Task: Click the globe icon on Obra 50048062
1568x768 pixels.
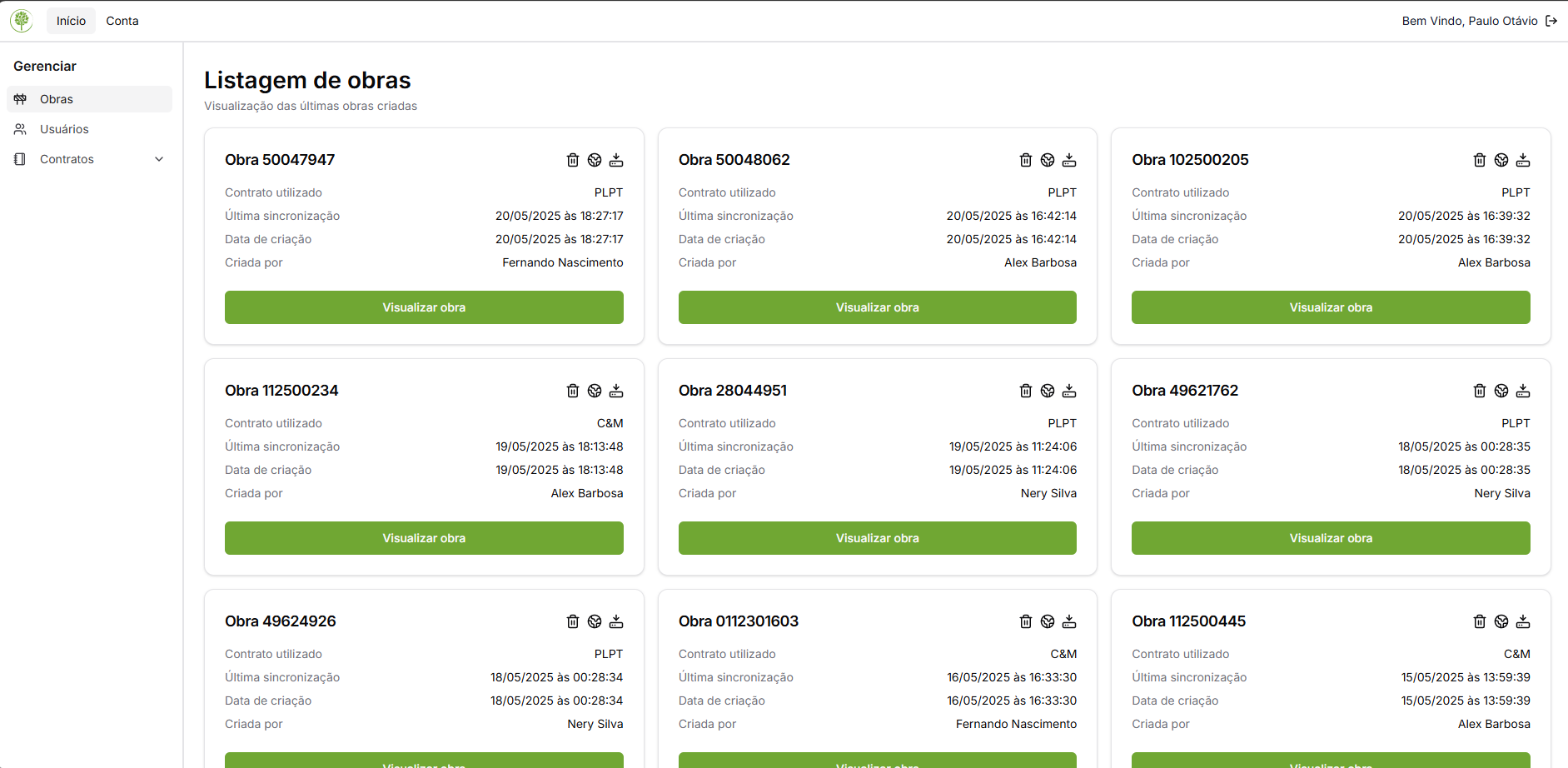Action: (1048, 160)
